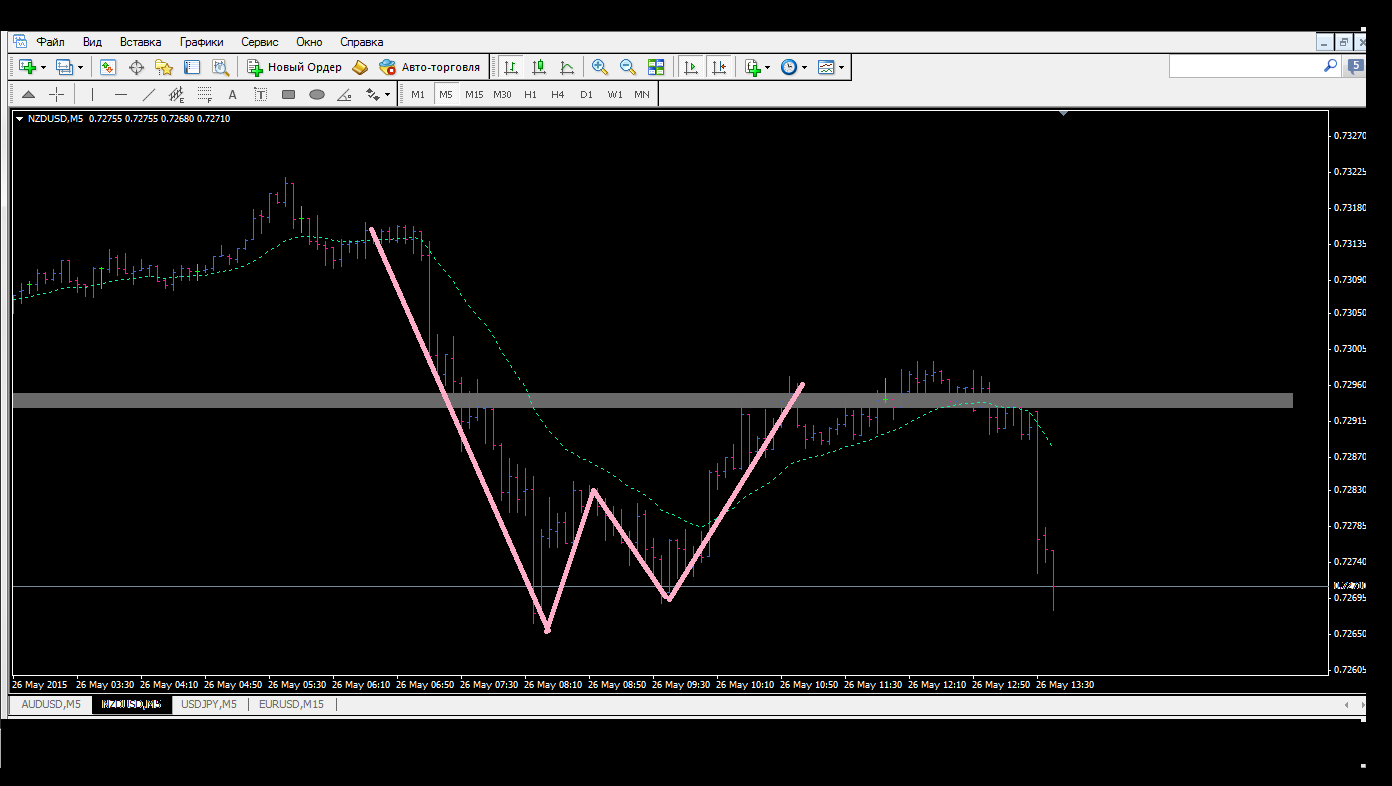Set timeframe to M15
This screenshot has height=786, width=1392.
474,95
